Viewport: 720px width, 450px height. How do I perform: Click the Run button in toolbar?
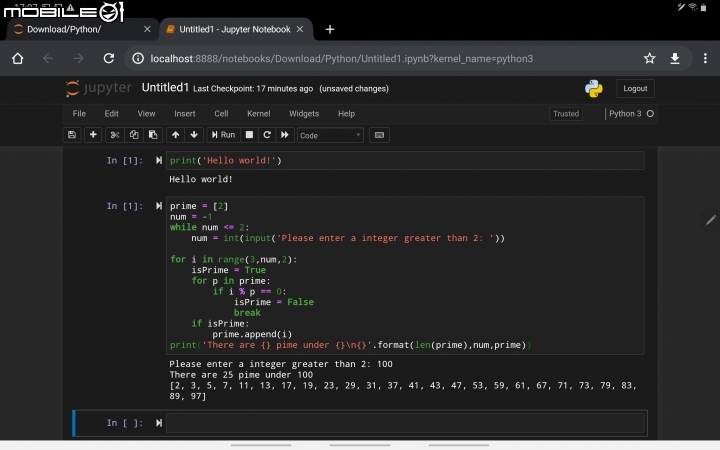tap(223, 135)
